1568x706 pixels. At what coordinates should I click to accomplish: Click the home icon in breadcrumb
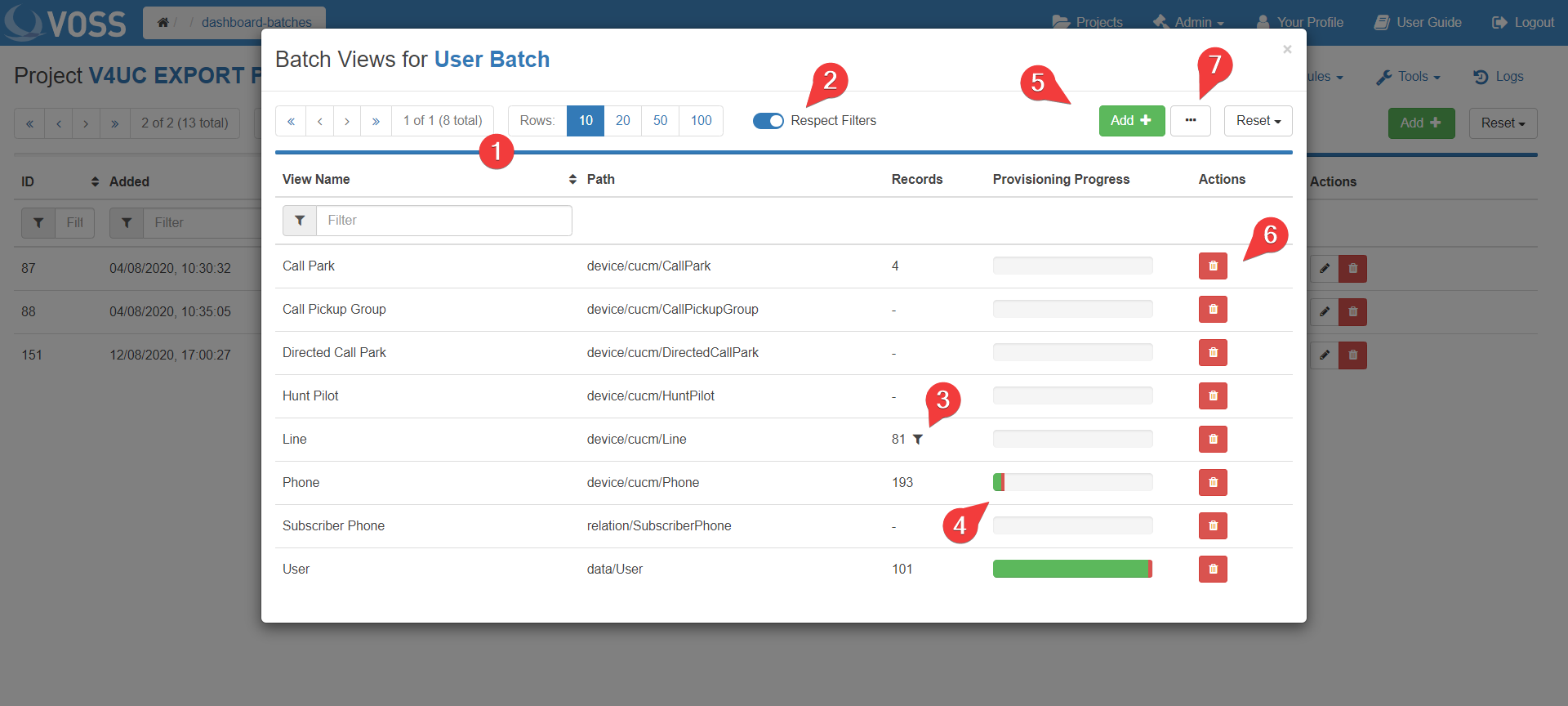point(163,23)
